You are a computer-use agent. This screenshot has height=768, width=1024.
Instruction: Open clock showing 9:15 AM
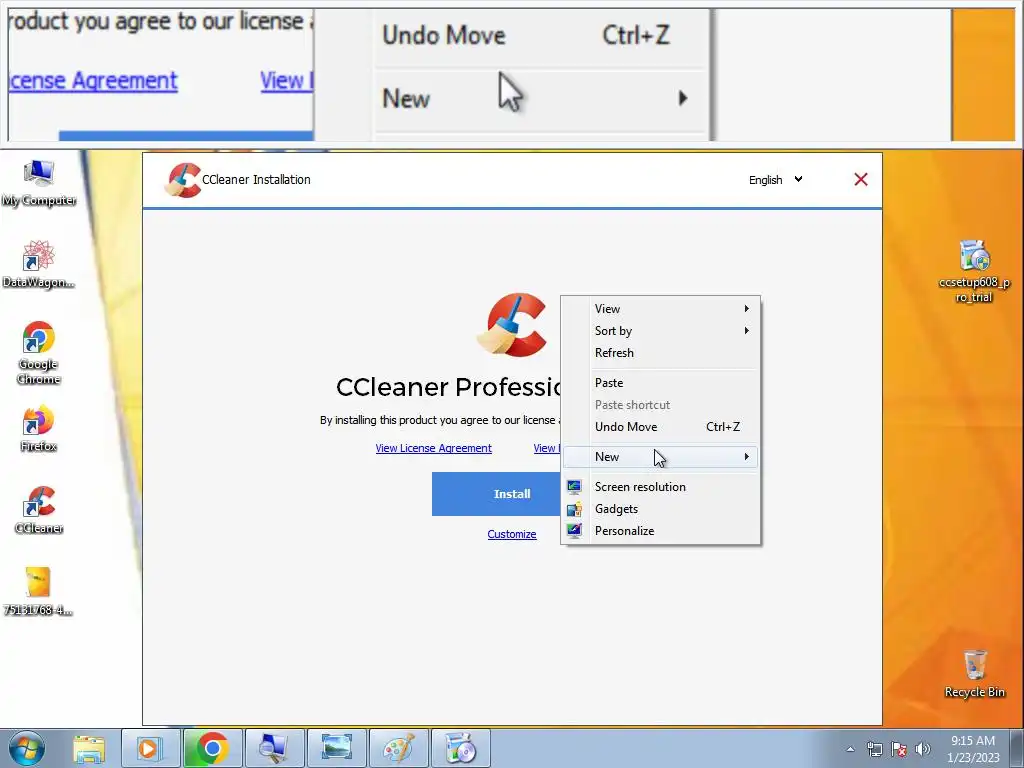click(x=973, y=748)
